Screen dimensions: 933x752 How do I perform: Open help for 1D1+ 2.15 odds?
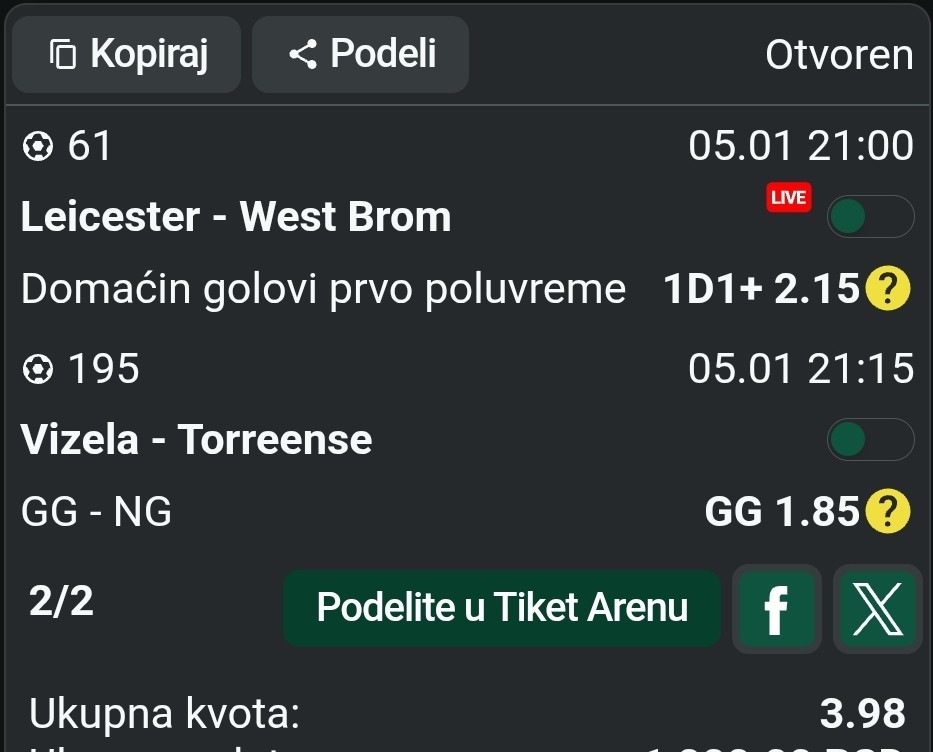[887, 290]
